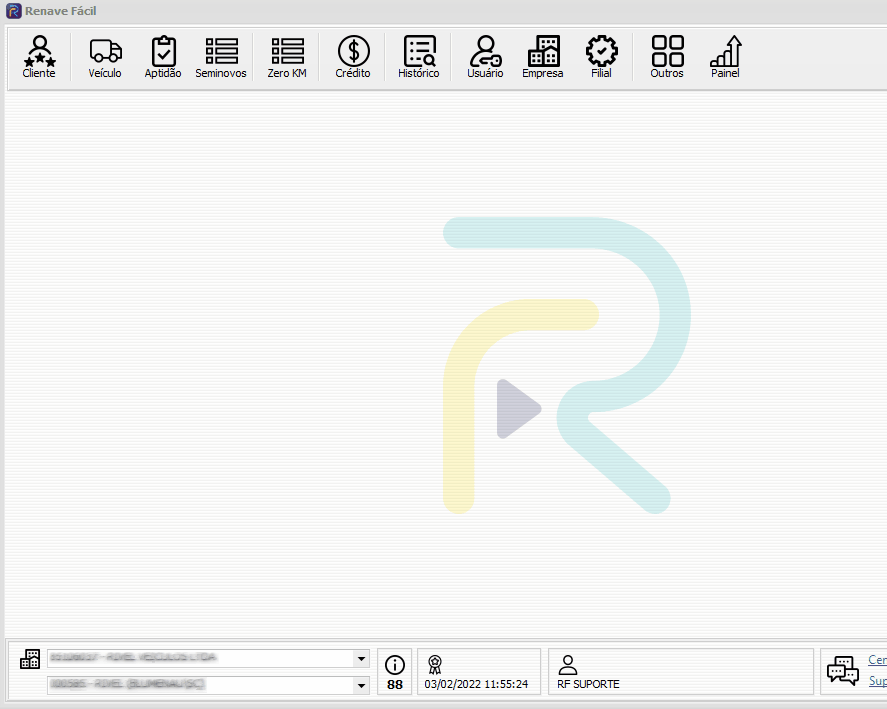Click the number 88 counter

click(395, 685)
